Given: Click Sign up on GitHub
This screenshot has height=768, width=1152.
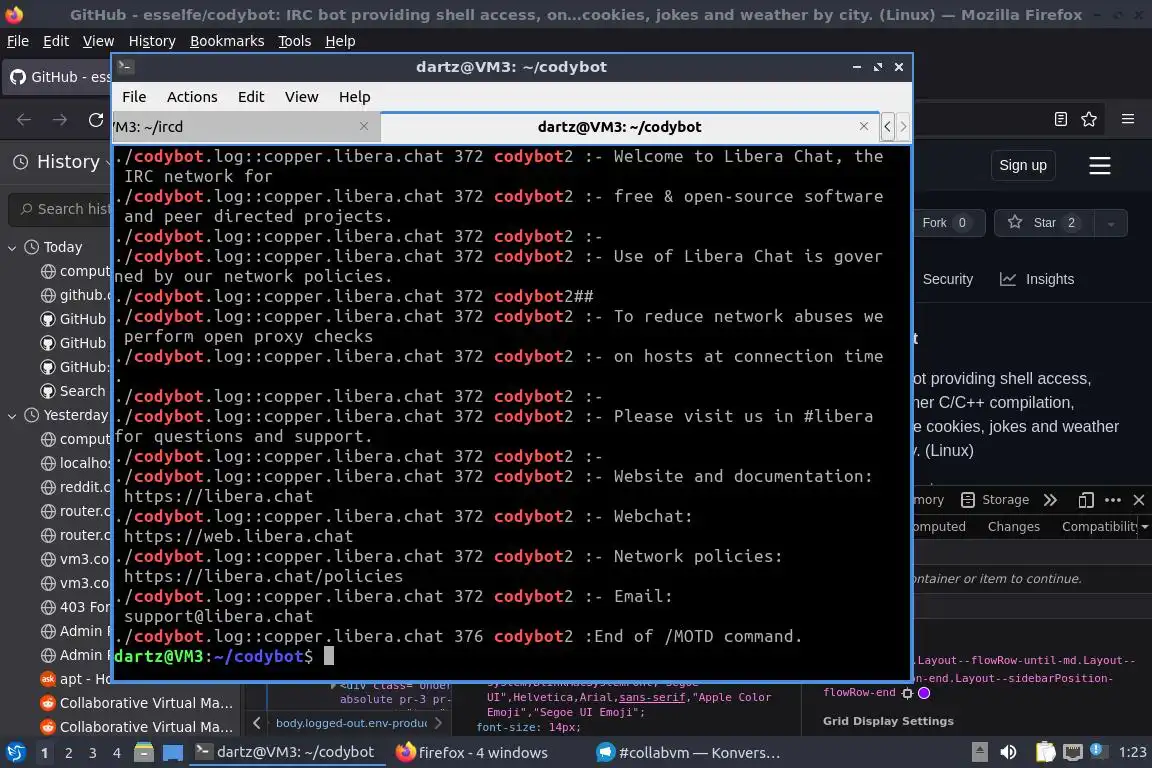Looking at the screenshot, I should point(1023,165).
